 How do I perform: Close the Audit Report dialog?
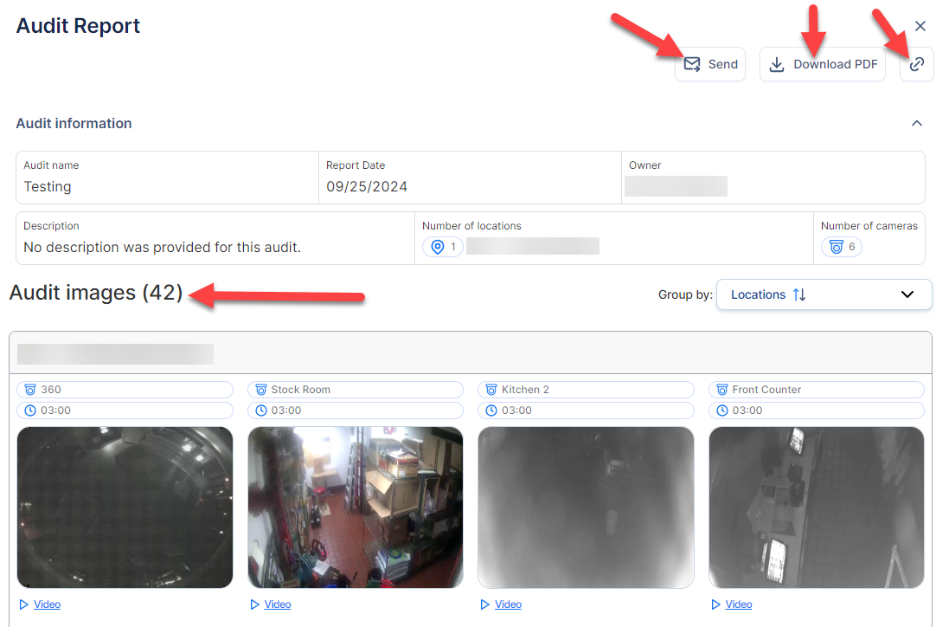[920, 26]
